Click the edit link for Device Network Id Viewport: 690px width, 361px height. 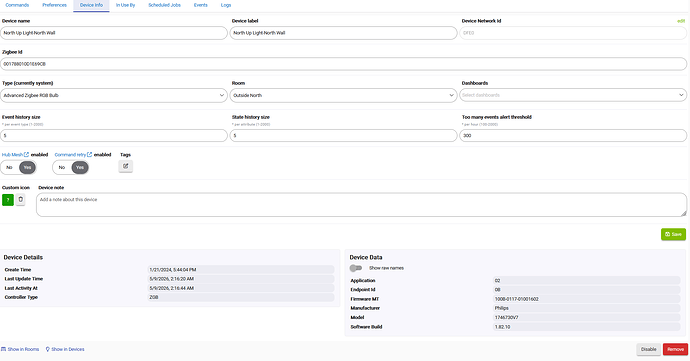[681, 21]
